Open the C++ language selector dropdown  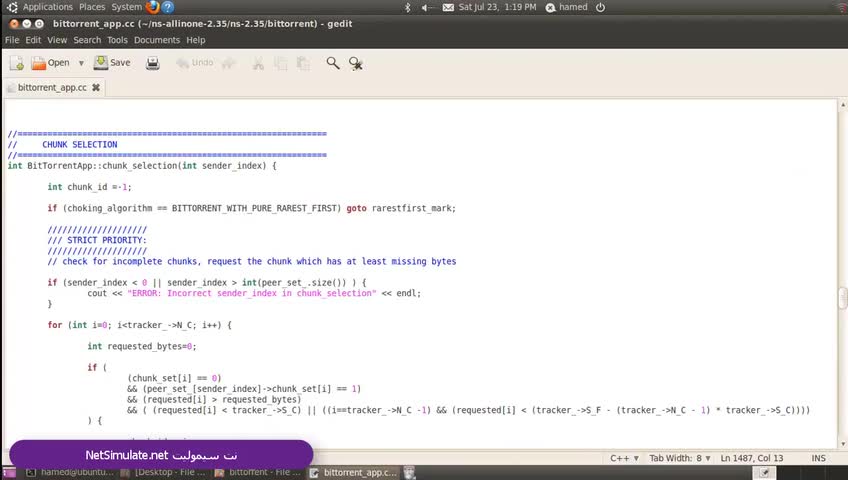point(624,458)
